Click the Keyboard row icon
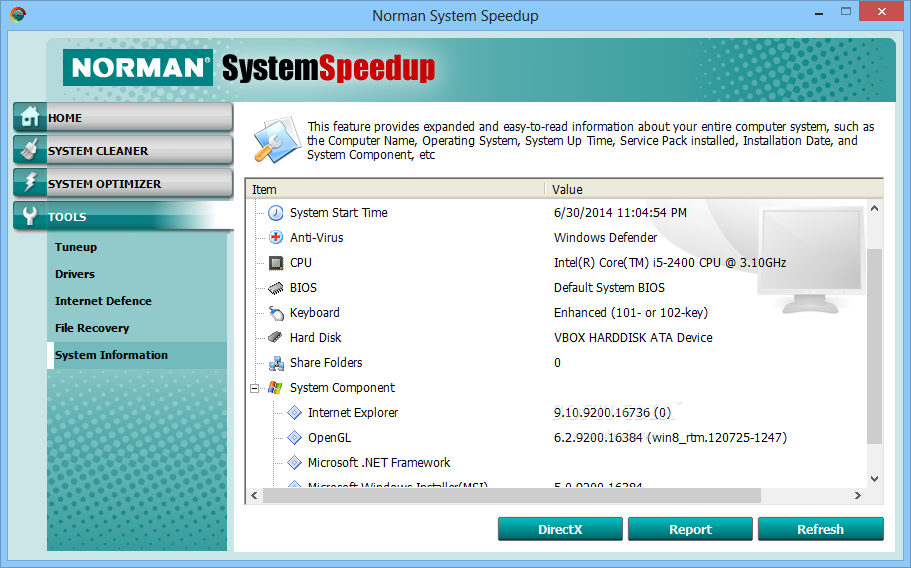Screen dimensions: 911x568 pos(275,312)
